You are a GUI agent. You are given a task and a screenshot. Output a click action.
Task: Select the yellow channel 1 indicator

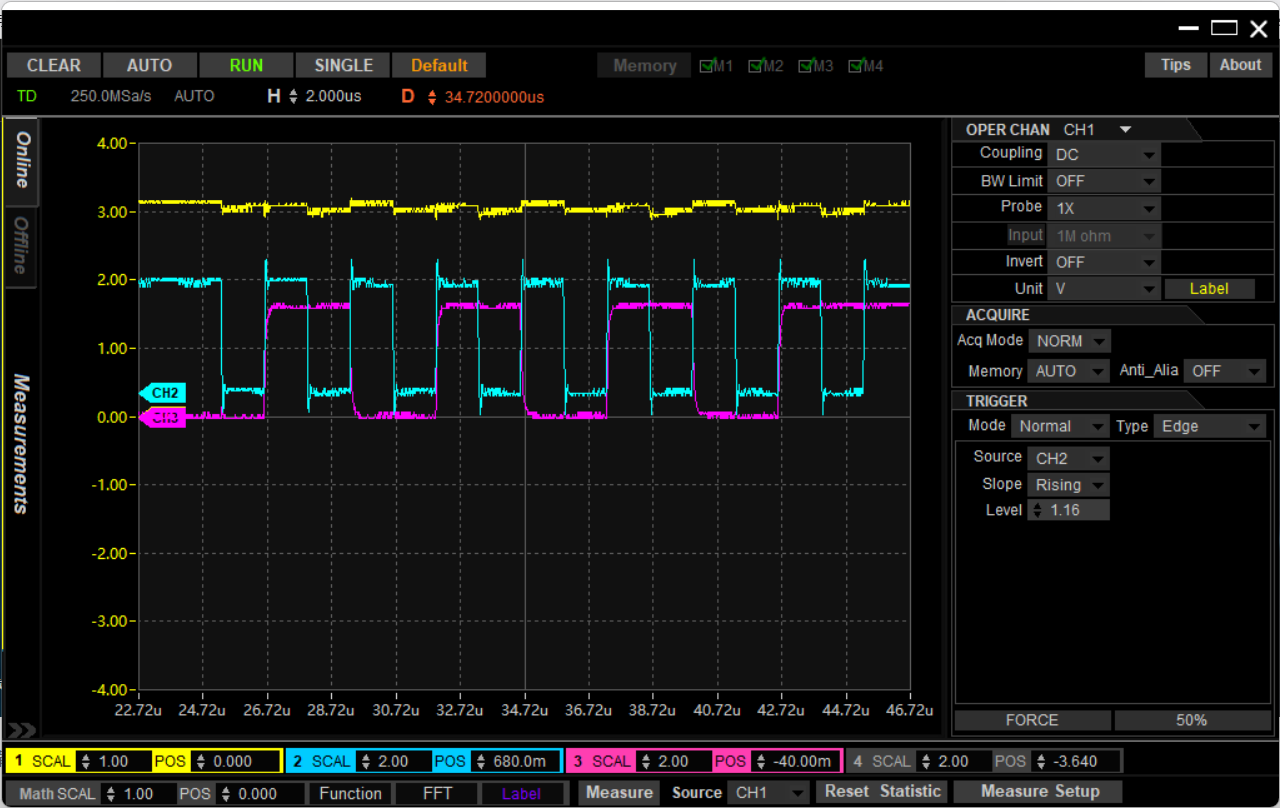pyautogui.click(x=19, y=761)
